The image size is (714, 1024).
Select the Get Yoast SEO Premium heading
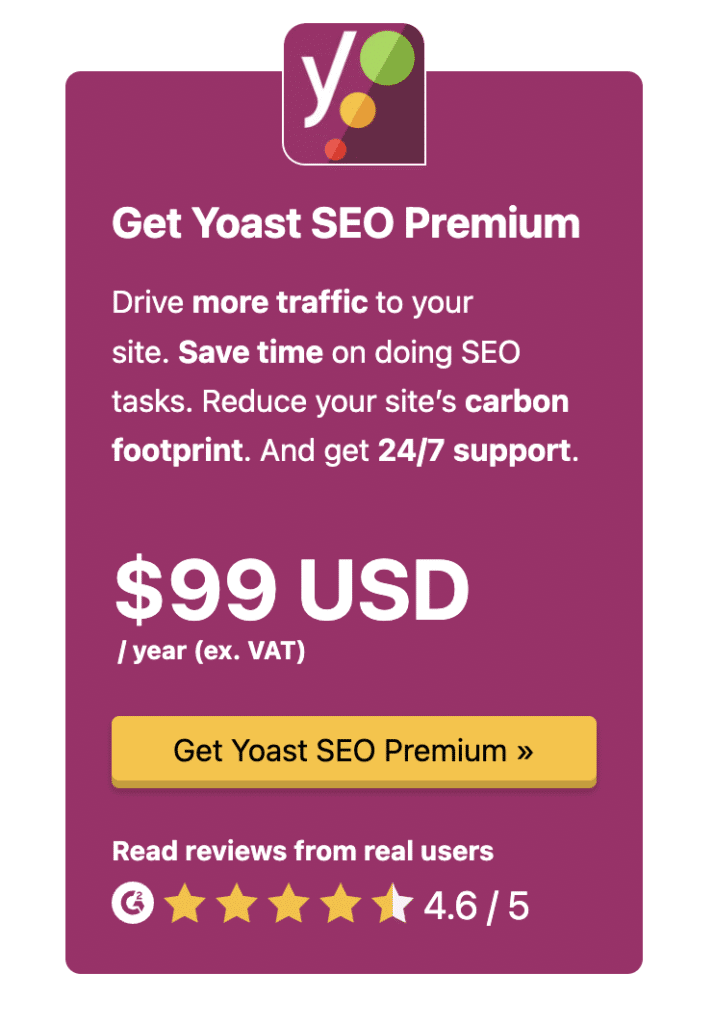coord(346,222)
